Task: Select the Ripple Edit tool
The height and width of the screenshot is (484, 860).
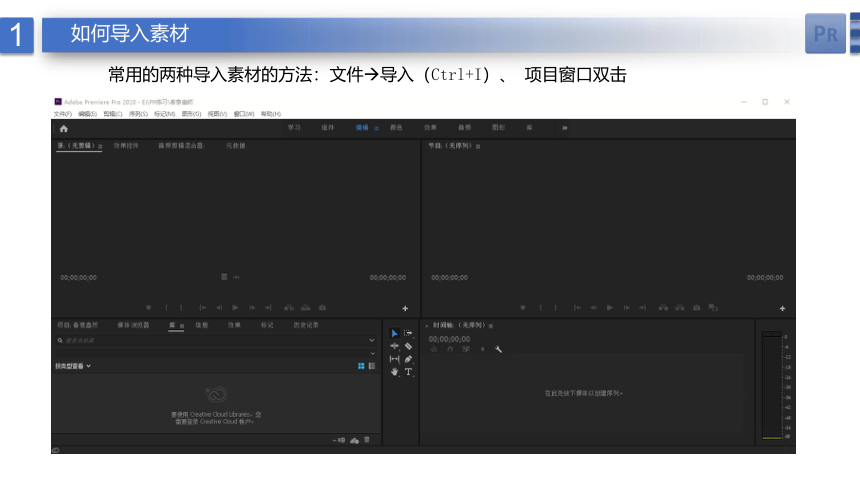Action: pos(394,346)
